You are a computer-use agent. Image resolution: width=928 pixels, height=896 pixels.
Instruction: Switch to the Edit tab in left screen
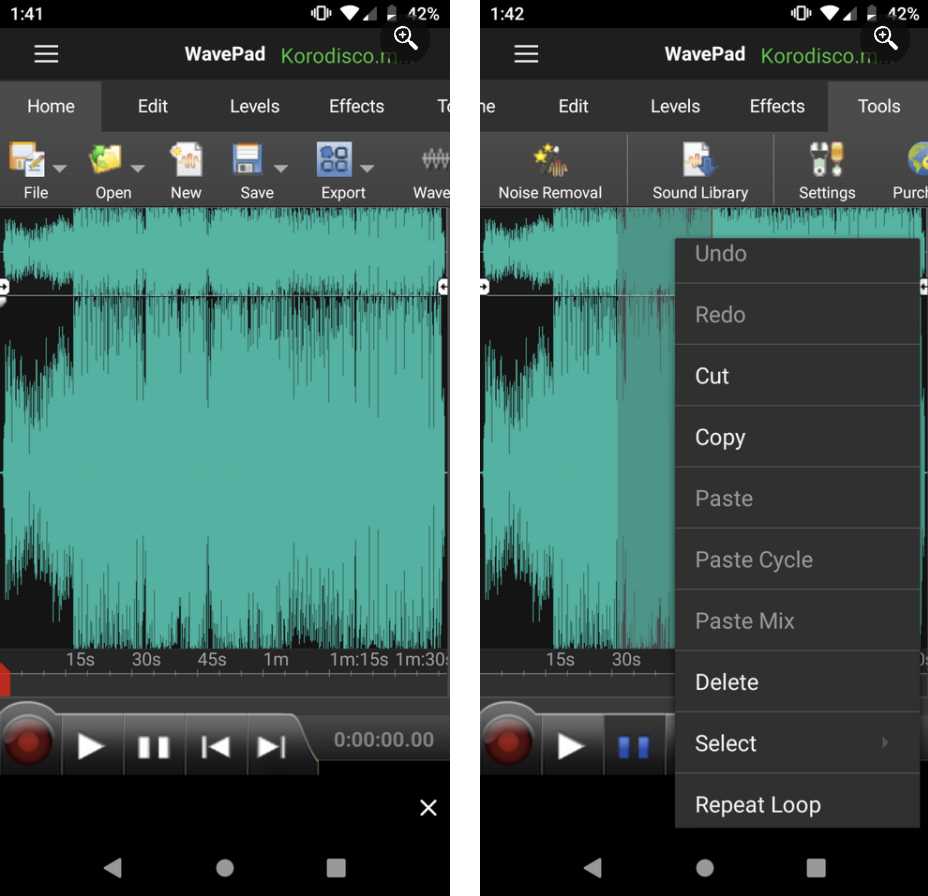coord(153,106)
